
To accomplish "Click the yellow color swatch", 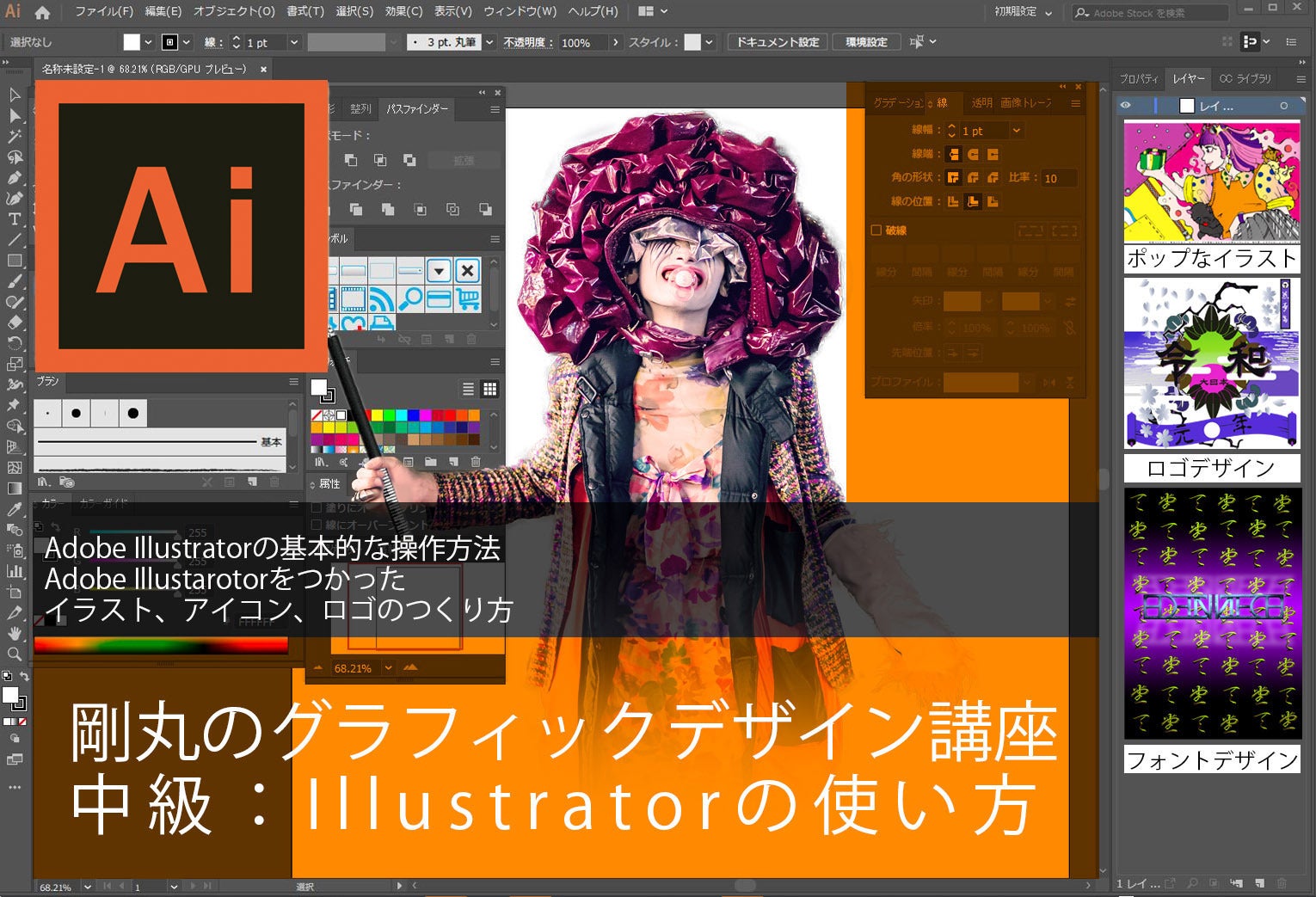I will 376,415.
